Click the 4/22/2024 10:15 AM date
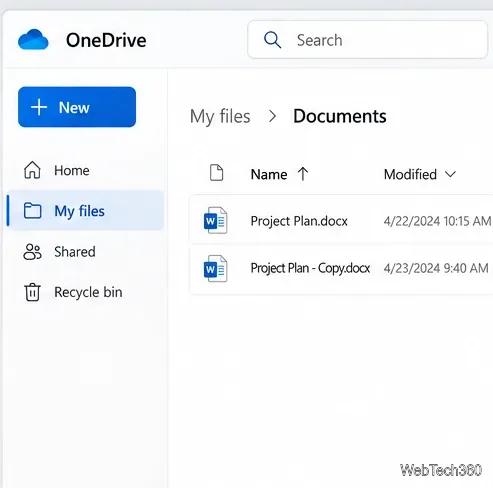The width and height of the screenshot is (493, 488). pos(437,221)
